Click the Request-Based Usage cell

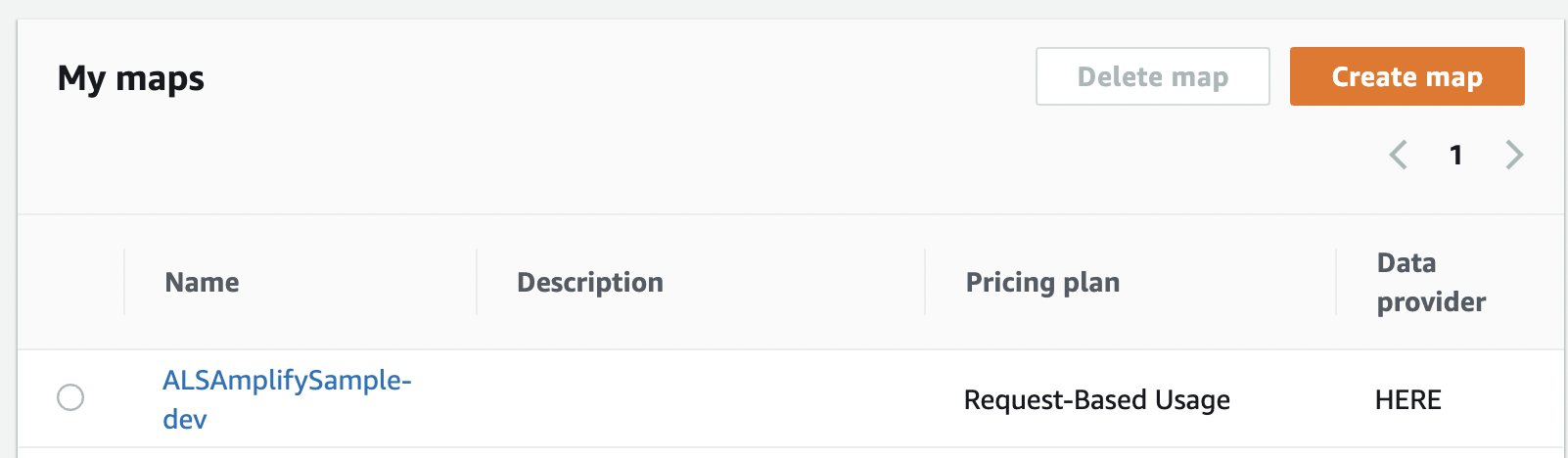click(x=1096, y=400)
